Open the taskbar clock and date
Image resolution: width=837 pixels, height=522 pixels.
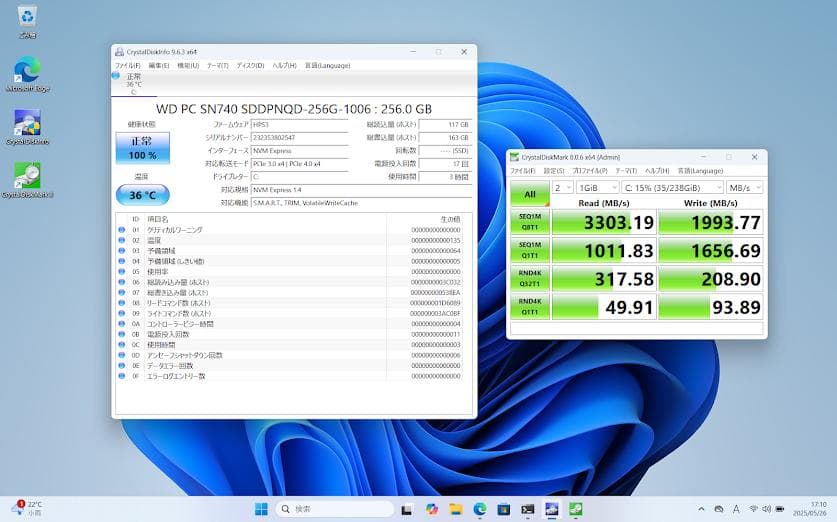click(810, 509)
